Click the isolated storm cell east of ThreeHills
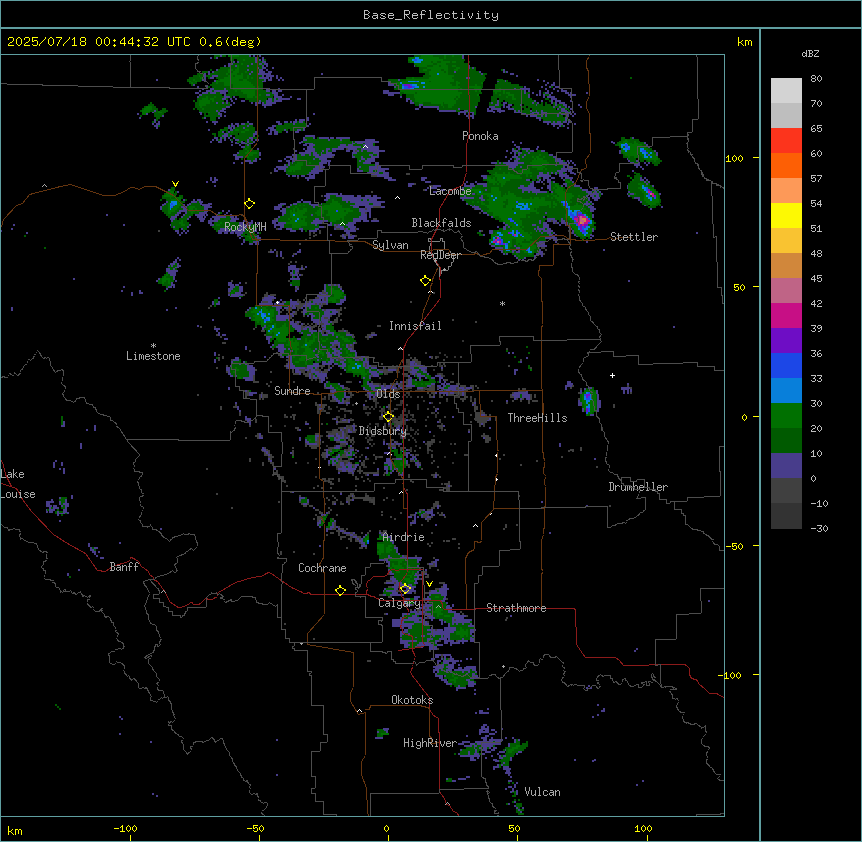The width and height of the screenshot is (862, 842). pyautogui.click(x=589, y=401)
